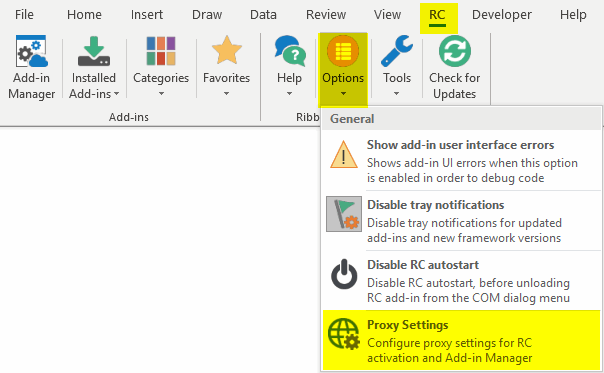The image size is (604, 373).
Task: Click the Check for Updates label
Action: click(455, 86)
